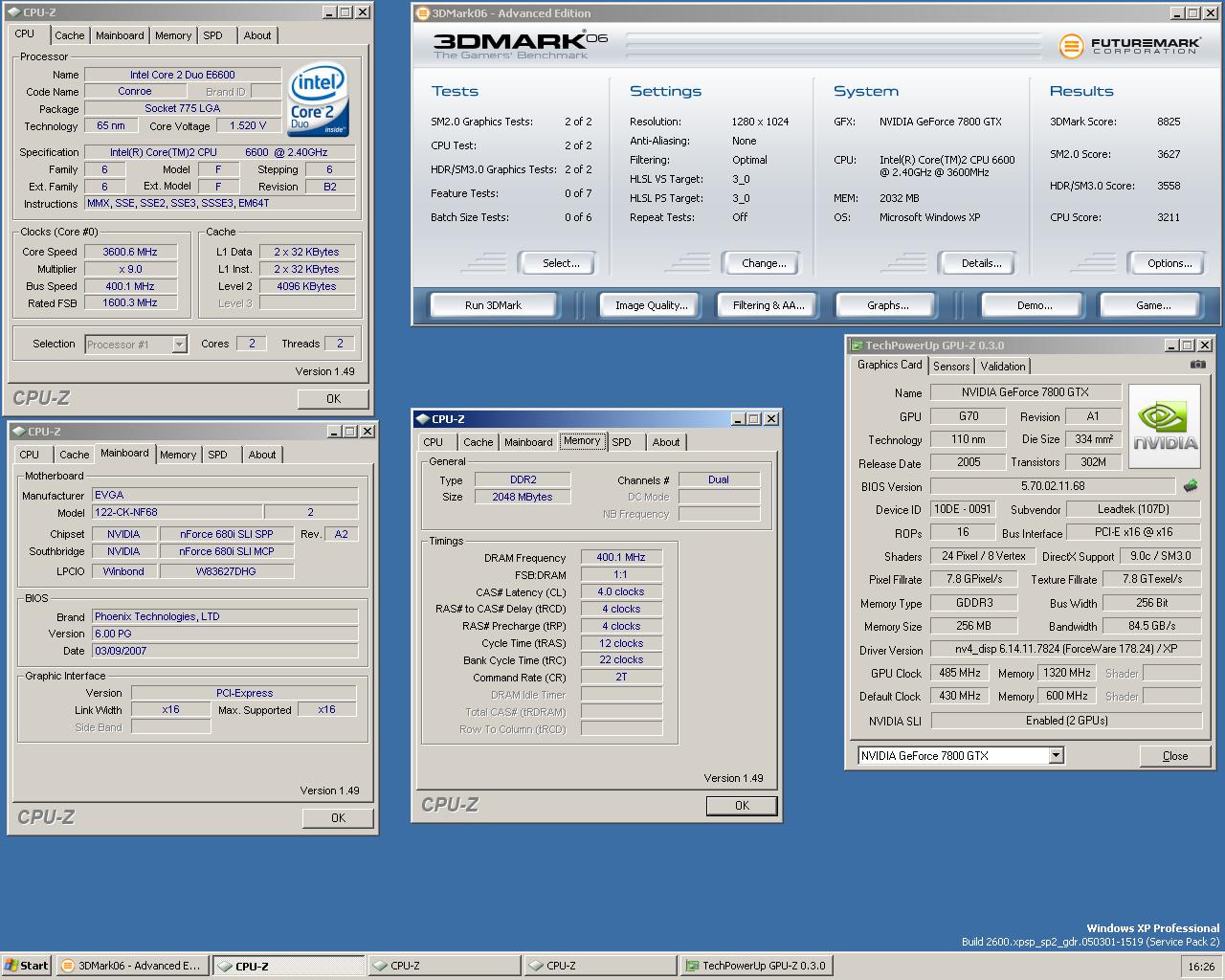Viewport: 1225px width, 980px height.
Task: Click the CPU Score value 3211
Action: tap(1169, 217)
